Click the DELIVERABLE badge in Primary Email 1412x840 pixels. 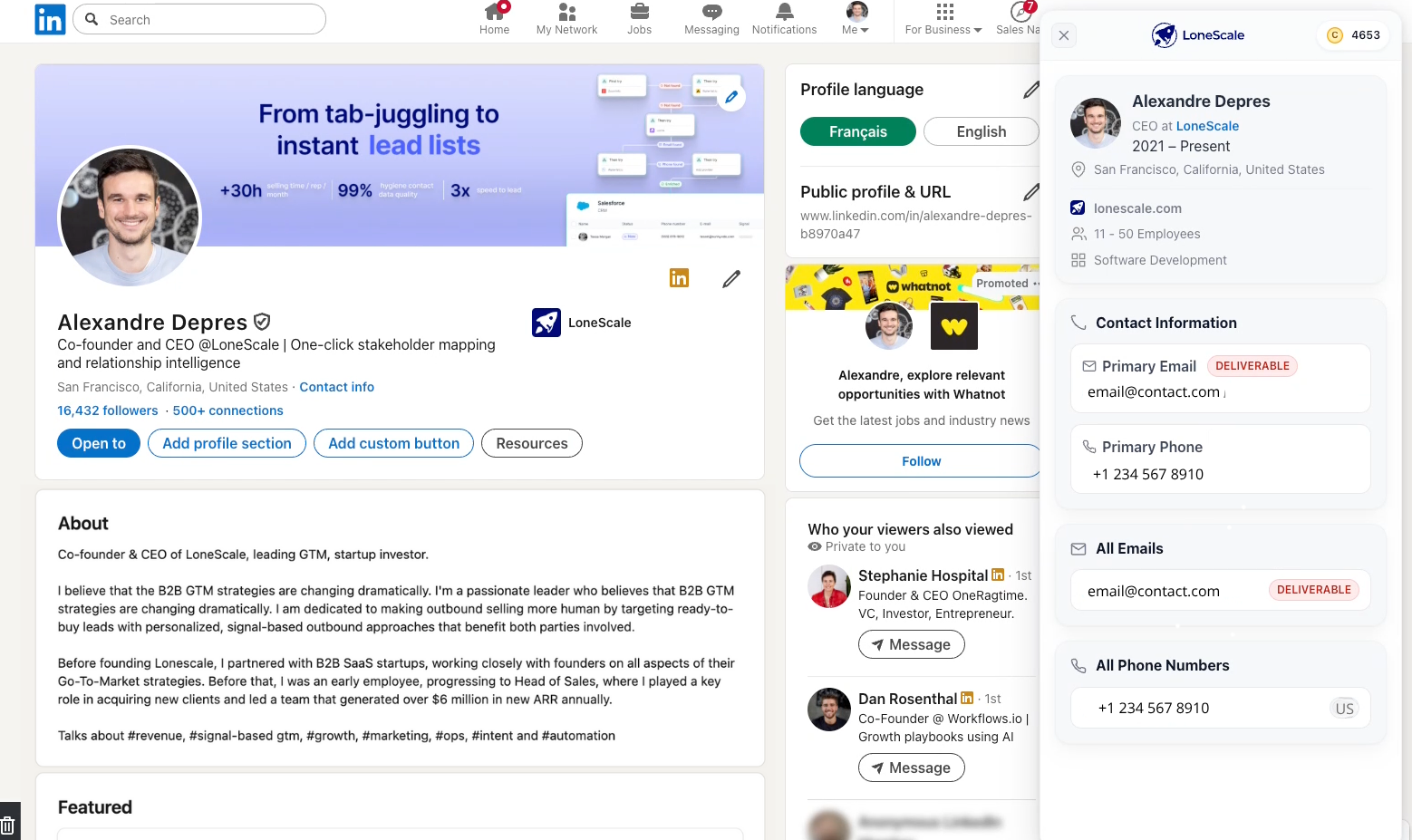point(1252,366)
